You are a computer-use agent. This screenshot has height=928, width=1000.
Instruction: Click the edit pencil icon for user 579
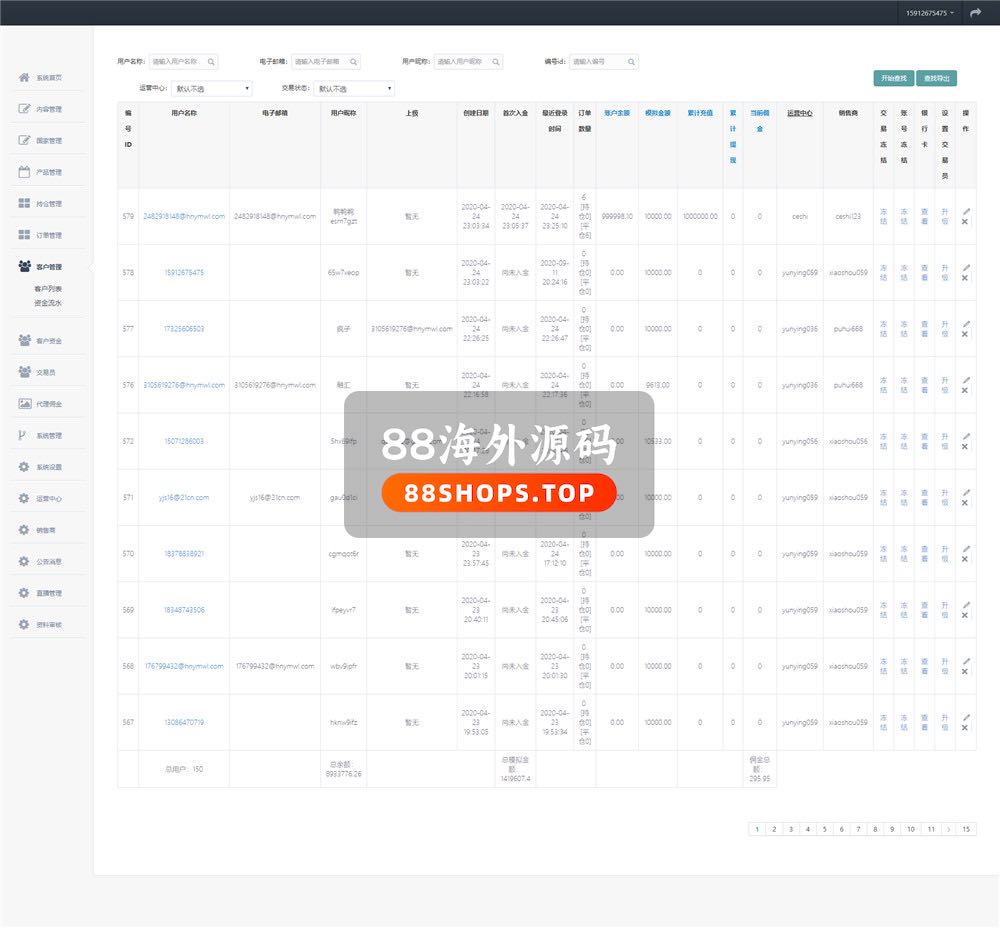(965, 211)
